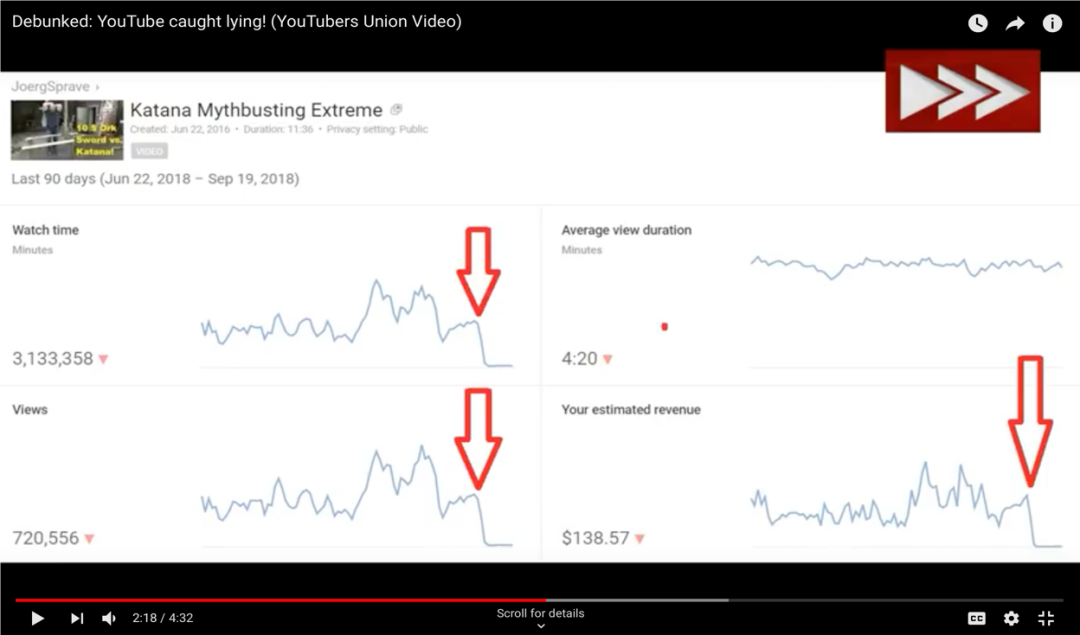Skip to the next video
The image size is (1080, 635).
77,618
